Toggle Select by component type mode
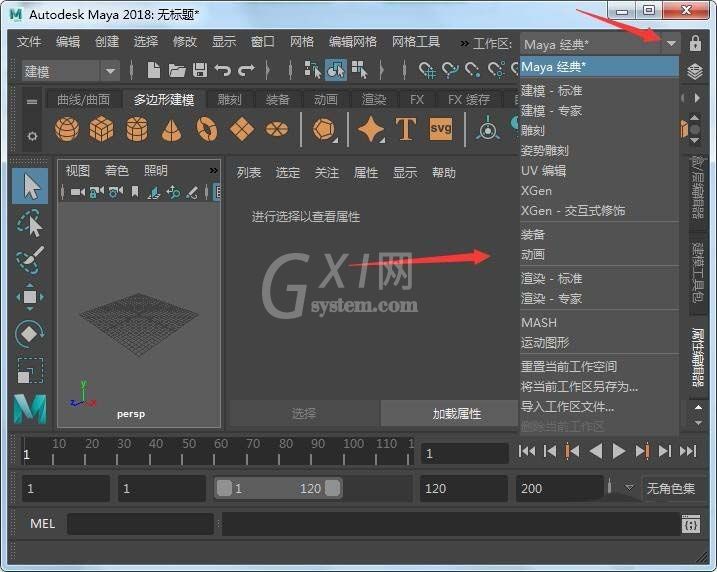717x572 pixels. pyautogui.click(x=359, y=70)
